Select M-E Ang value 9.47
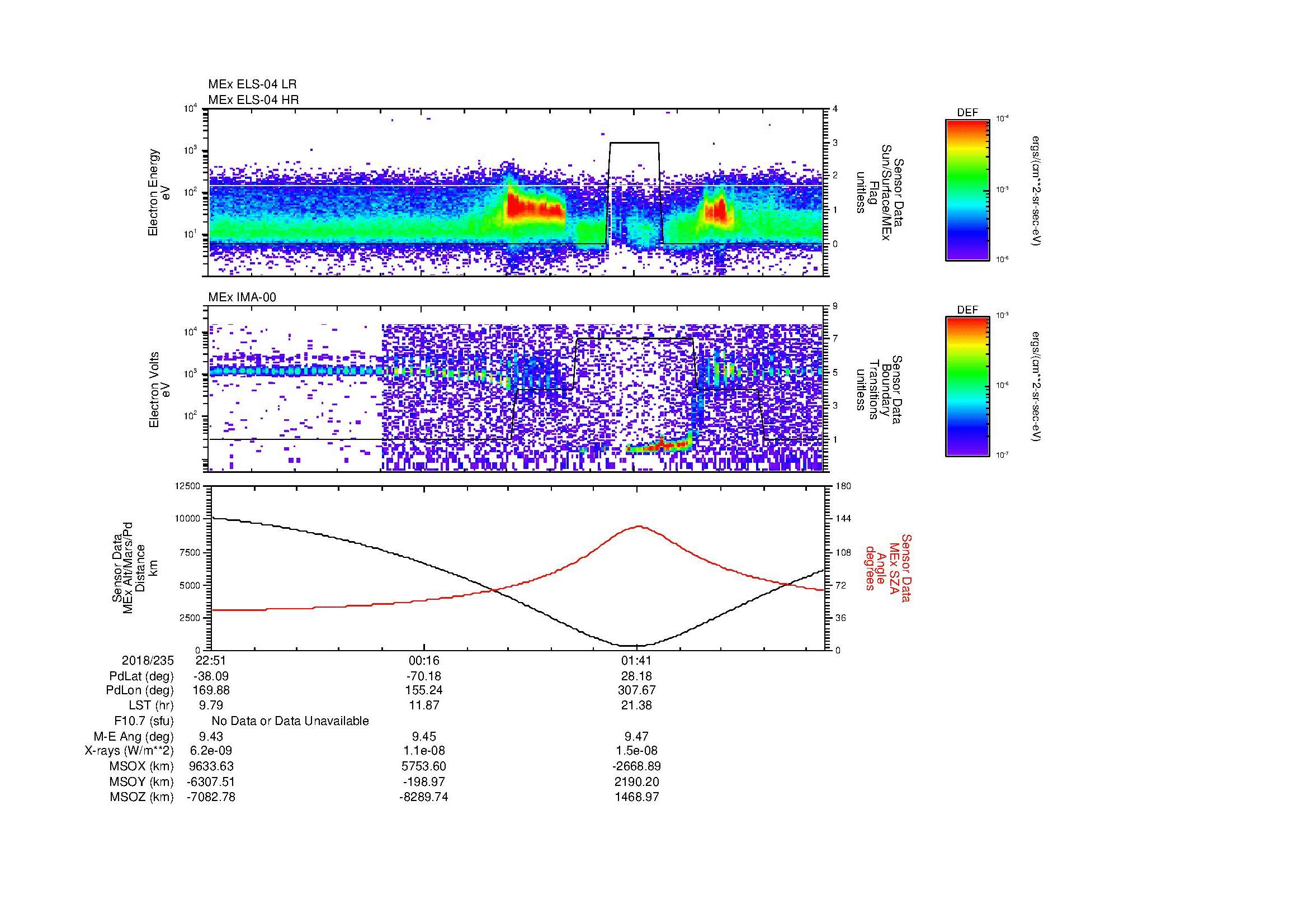Viewport: 1308px width, 924px height. click(636, 736)
